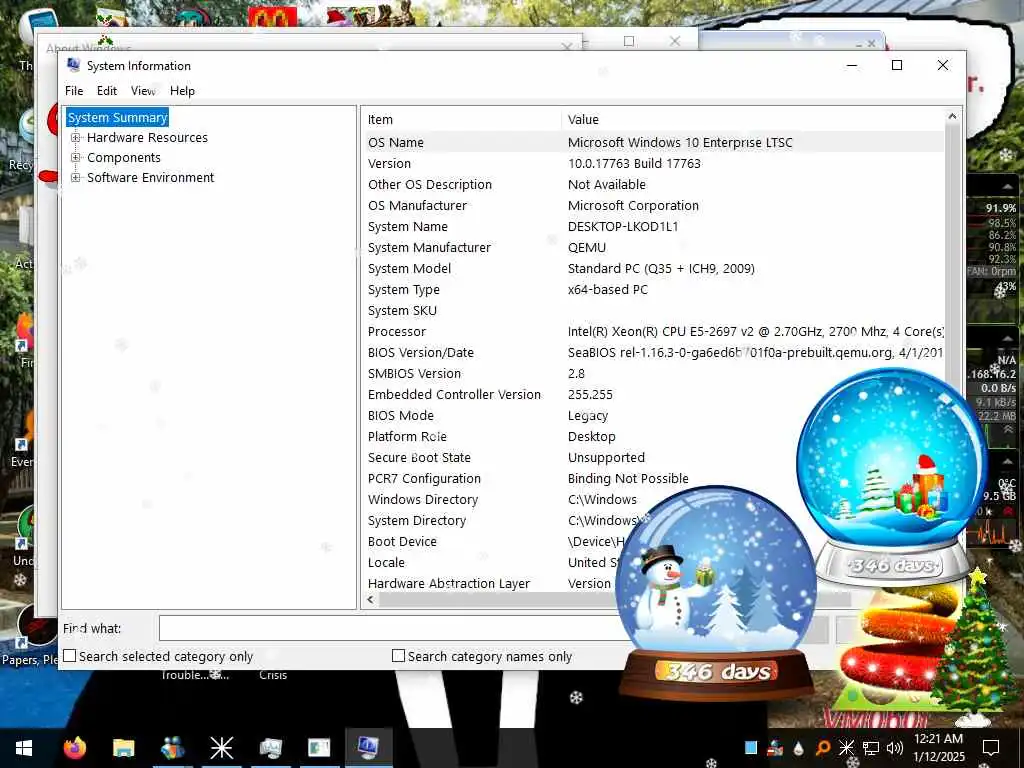The height and width of the screenshot is (768, 1024).
Task: Click the Item column header
Action: (x=462, y=120)
